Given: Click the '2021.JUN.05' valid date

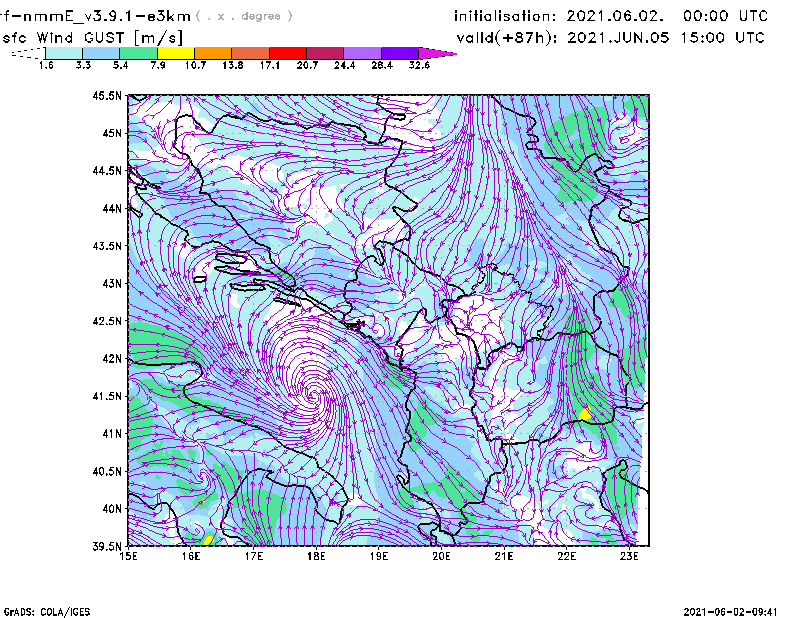Looking at the screenshot, I should [618, 38].
